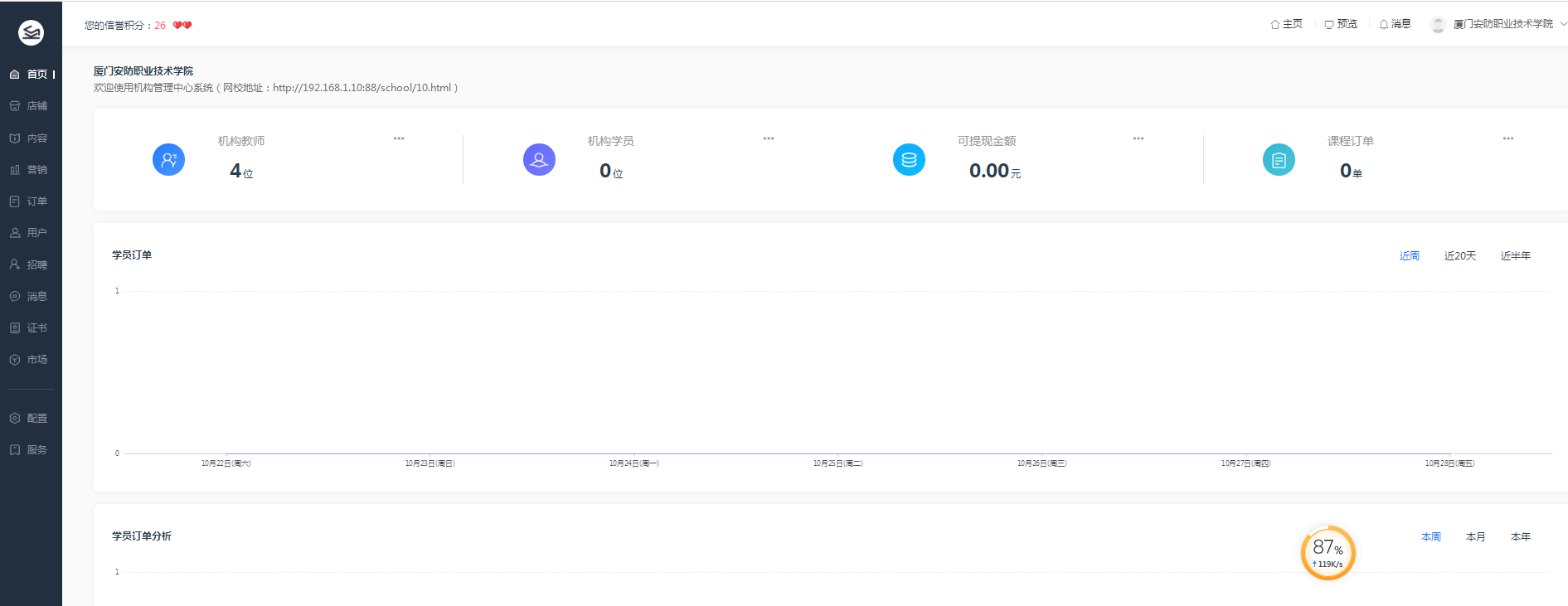1568x606 pixels.
Task: Click the 课程订单 document icon
Action: (1279, 159)
